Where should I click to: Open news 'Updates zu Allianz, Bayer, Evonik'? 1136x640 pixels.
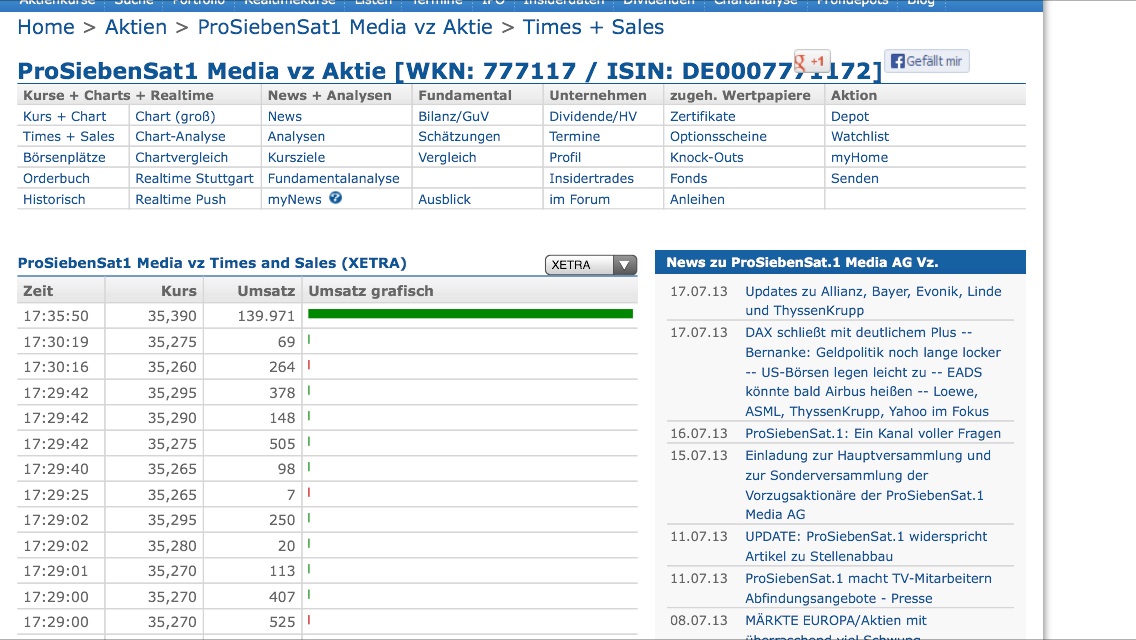pos(873,301)
